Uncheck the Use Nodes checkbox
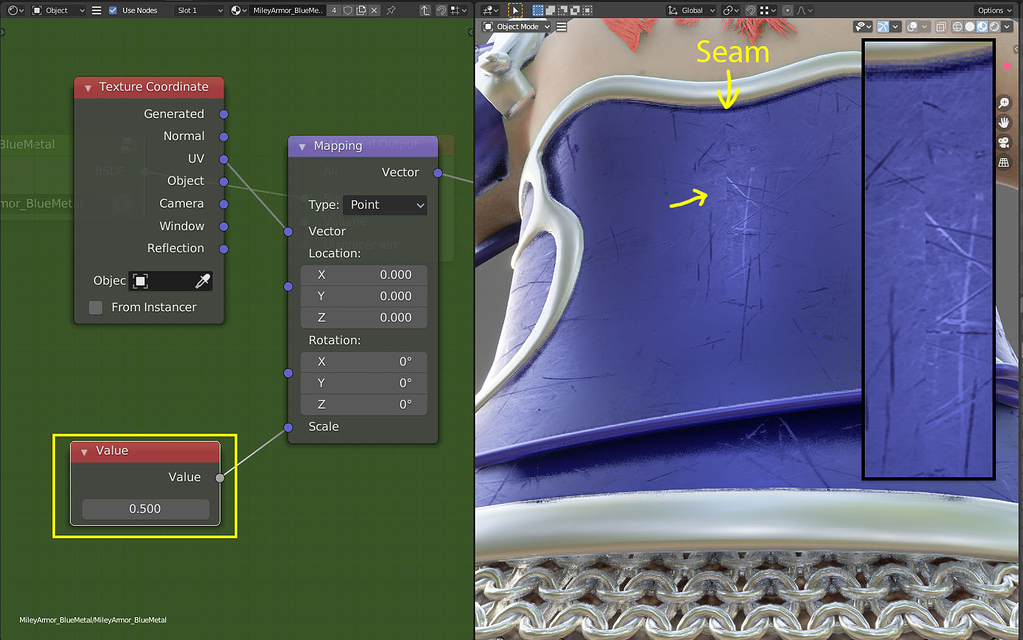The image size is (1023, 640). (113, 9)
